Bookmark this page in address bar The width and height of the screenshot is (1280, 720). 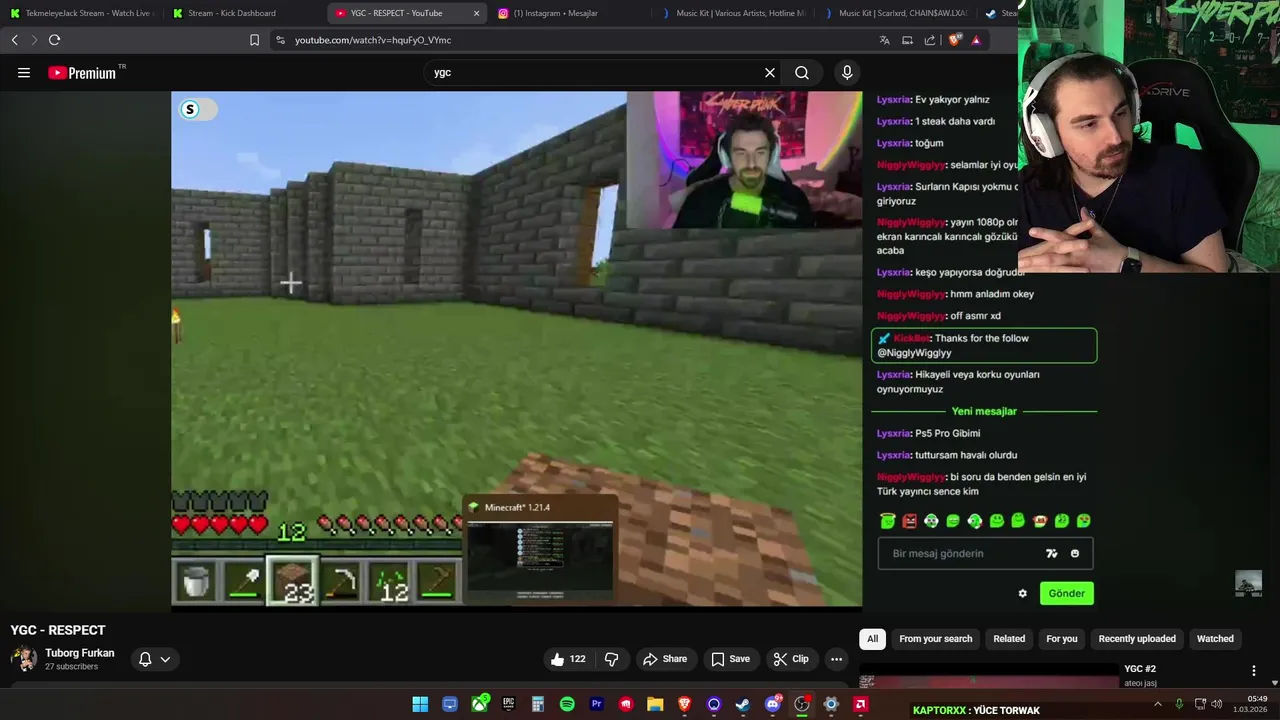pyautogui.click(x=254, y=40)
